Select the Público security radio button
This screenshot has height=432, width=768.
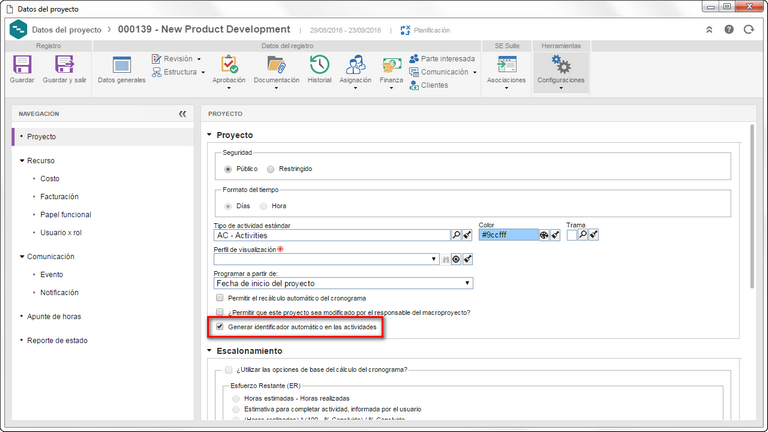click(x=228, y=169)
